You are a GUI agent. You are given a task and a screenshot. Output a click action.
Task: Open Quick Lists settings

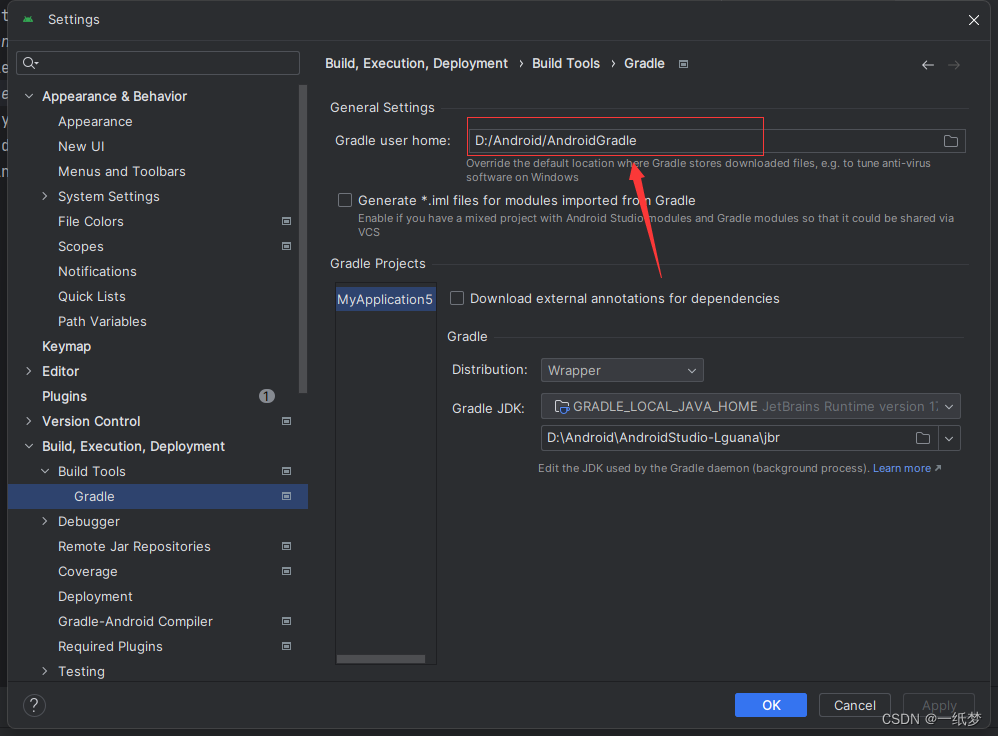92,296
